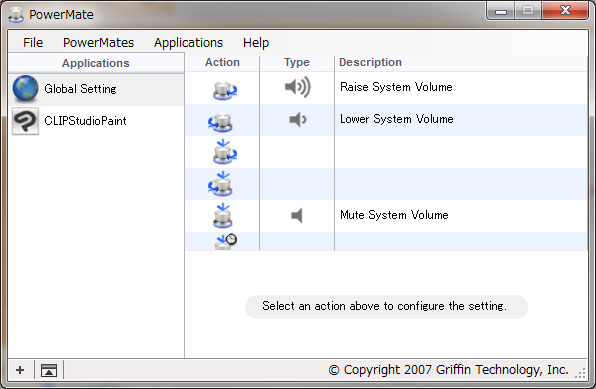Click the PowerMate title bar icon
596x389 pixels.
[x=16, y=14]
